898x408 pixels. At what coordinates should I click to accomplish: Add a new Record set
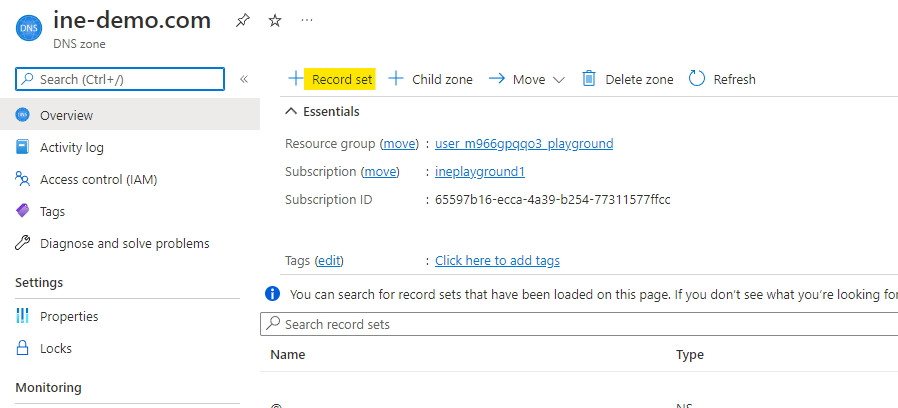tap(331, 79)
